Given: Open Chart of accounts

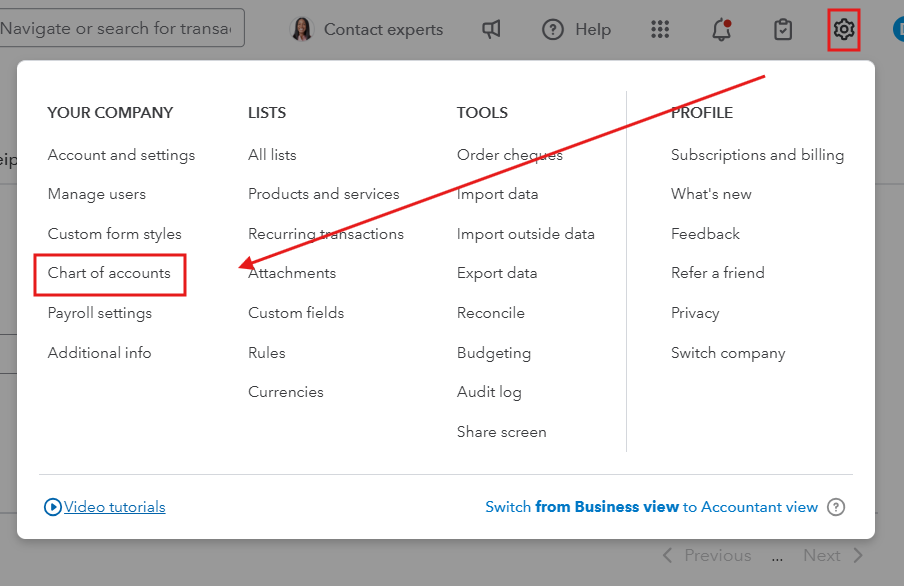Looking at the screenshot, I should click(x=109, y=273).
